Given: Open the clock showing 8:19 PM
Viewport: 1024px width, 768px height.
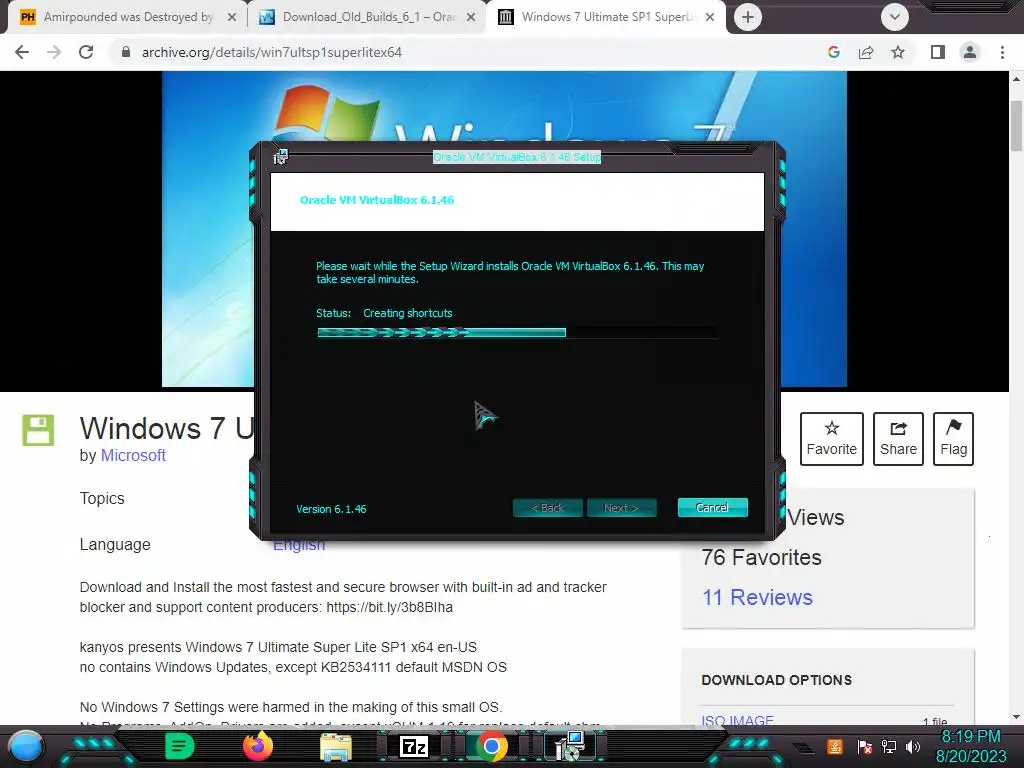Looking at the screenshot, I should 970,746.
